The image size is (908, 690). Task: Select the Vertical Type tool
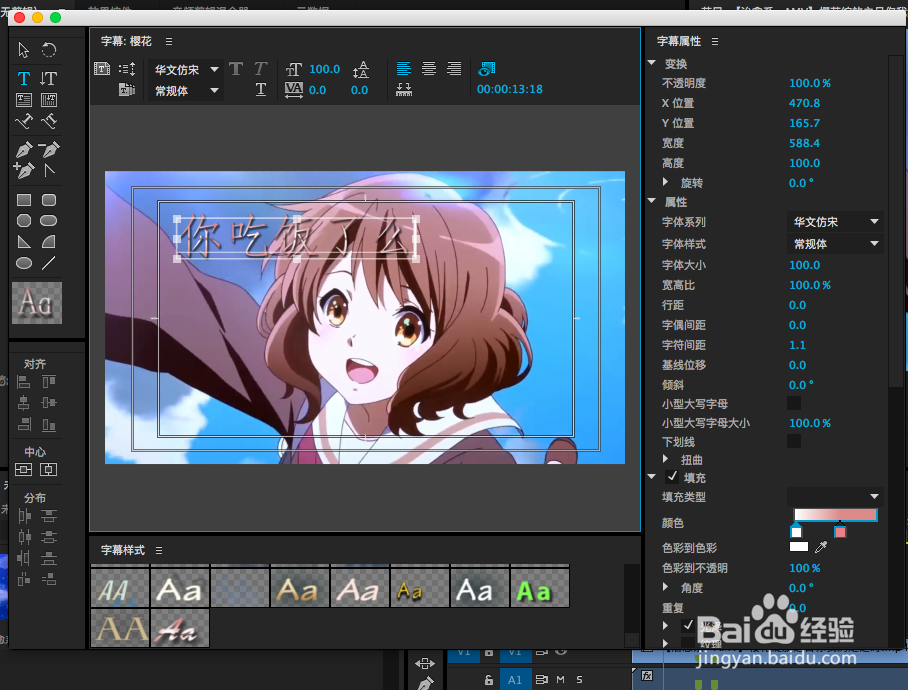pos(49,78)
